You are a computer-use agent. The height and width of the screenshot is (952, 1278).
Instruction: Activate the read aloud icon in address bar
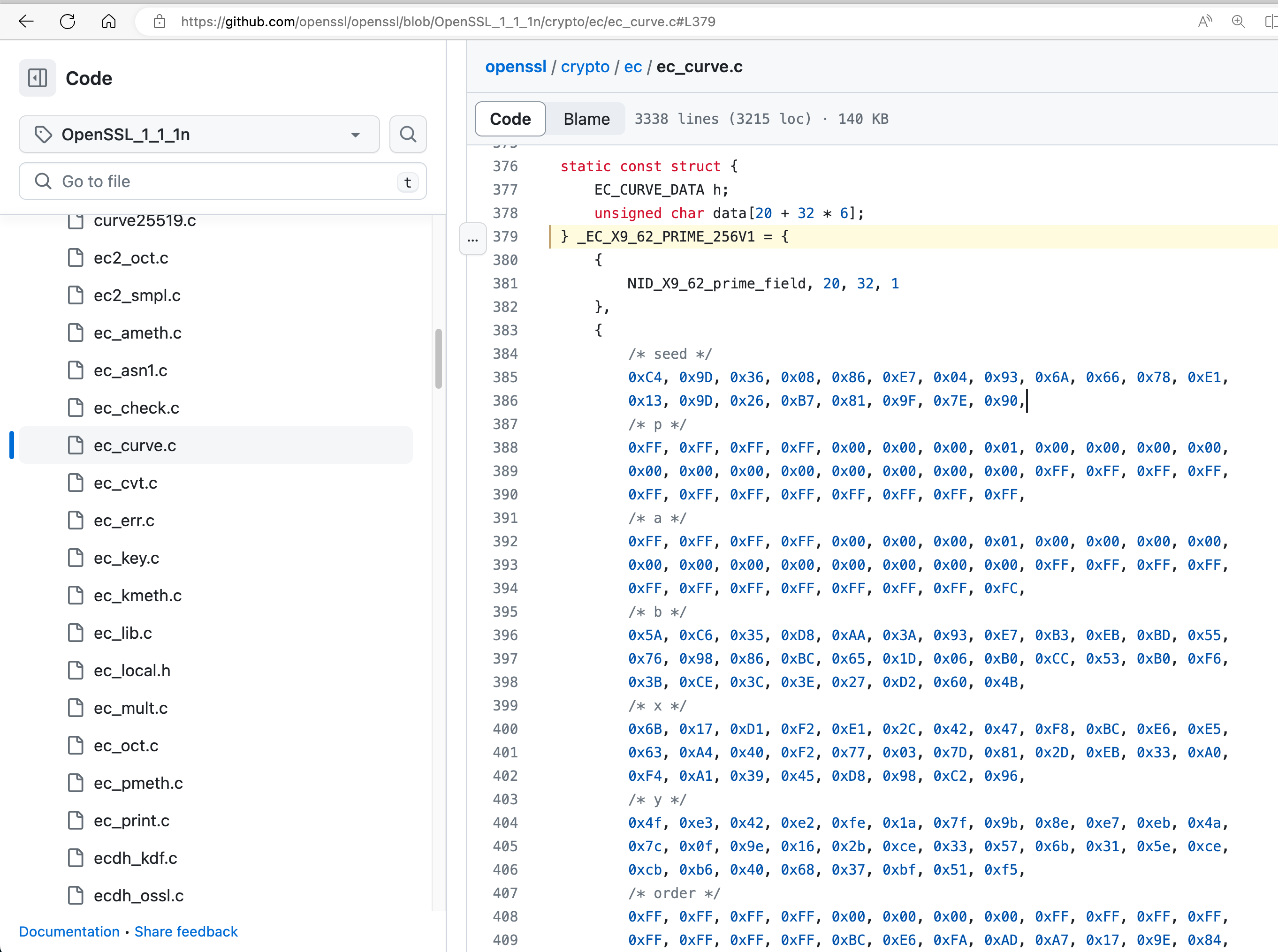pos(1204,22)
